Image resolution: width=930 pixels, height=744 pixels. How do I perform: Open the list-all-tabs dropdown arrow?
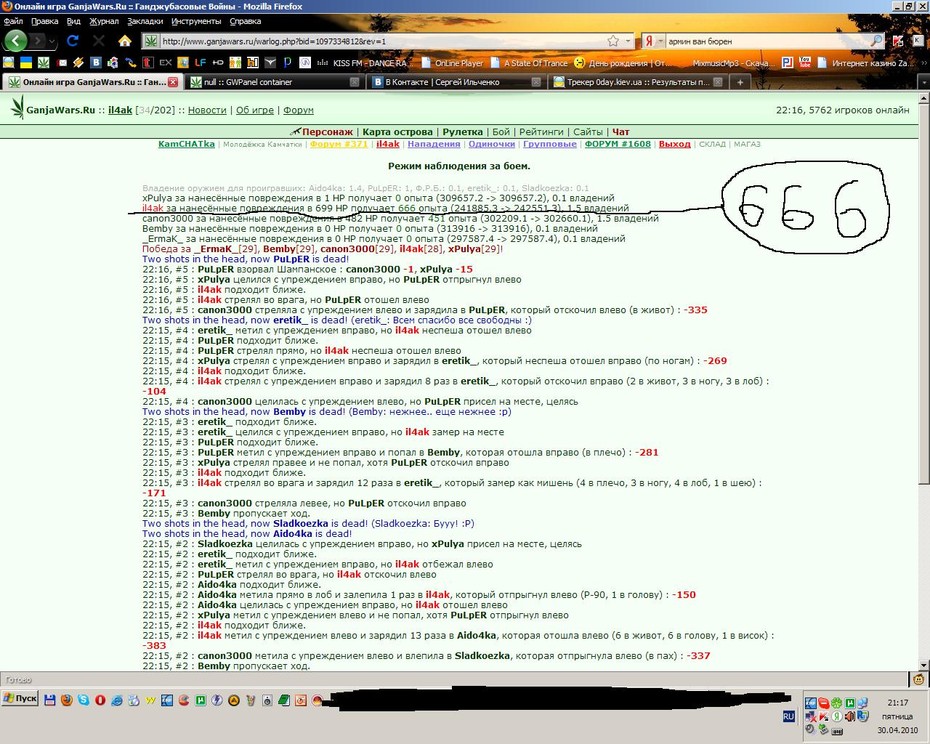(x=924, y=82)
